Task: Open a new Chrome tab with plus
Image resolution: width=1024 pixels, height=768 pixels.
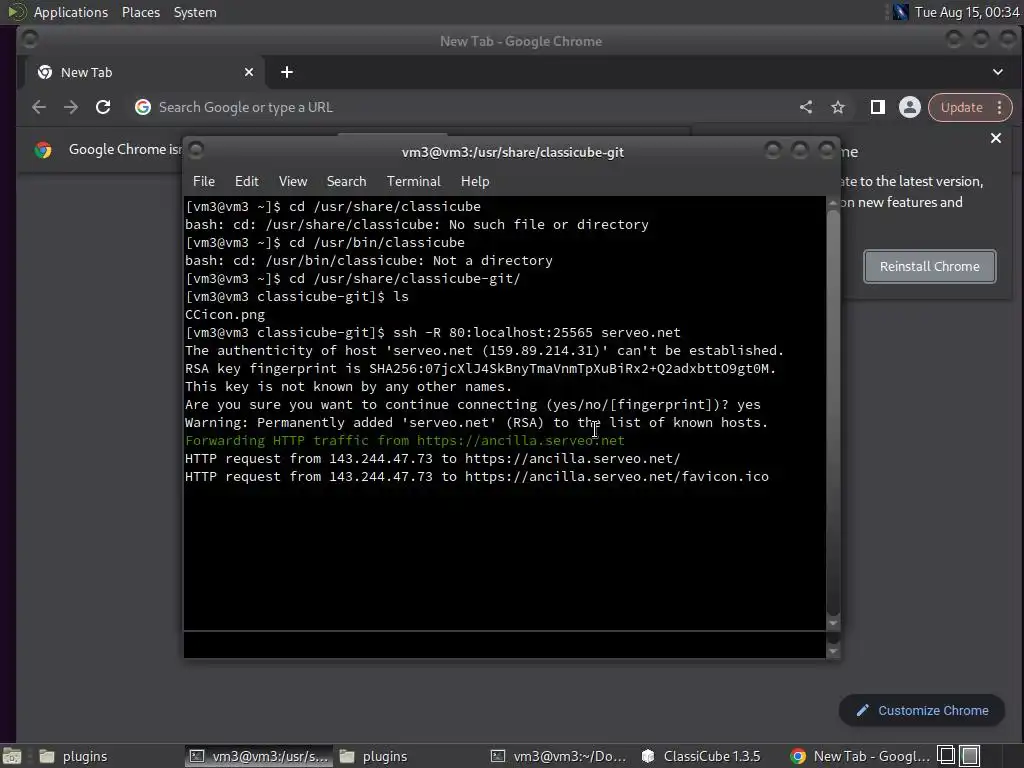Action: [x=287, y=72]
